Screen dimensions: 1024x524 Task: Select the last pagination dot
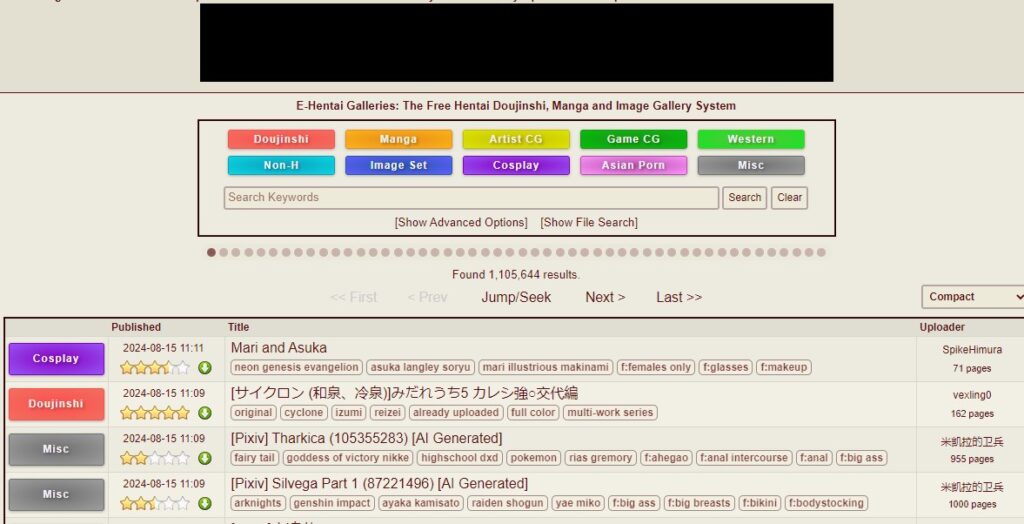coord(821,252)
